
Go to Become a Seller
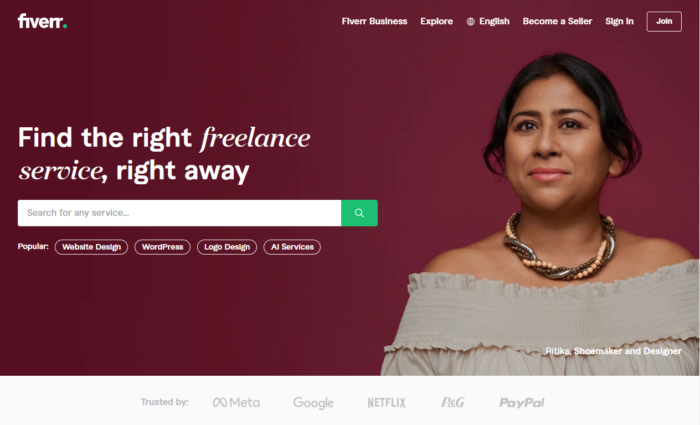pyautogui.click(x=557, y=21)
